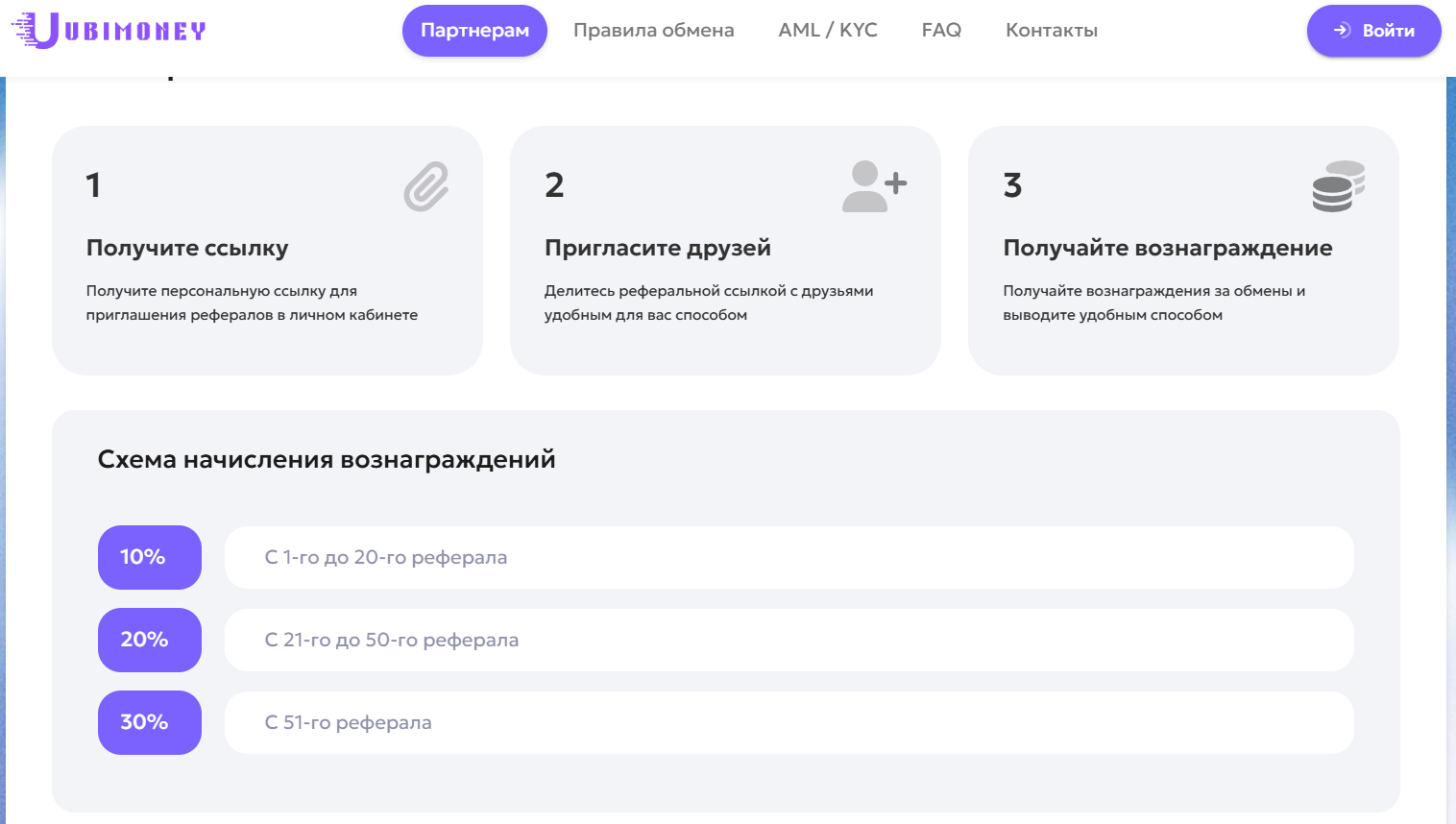Click the Войти login button
The width and height of the screenshot is (1456, 824).
tap(1374, 31)
